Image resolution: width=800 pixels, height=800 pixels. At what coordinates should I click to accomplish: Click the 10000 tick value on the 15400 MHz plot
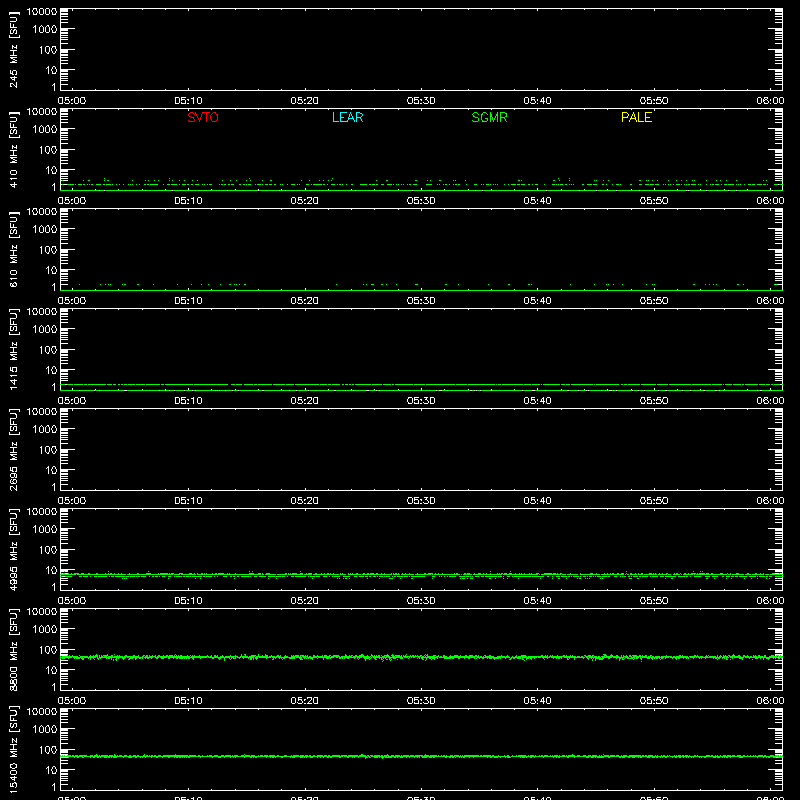[x=42, y=711]
